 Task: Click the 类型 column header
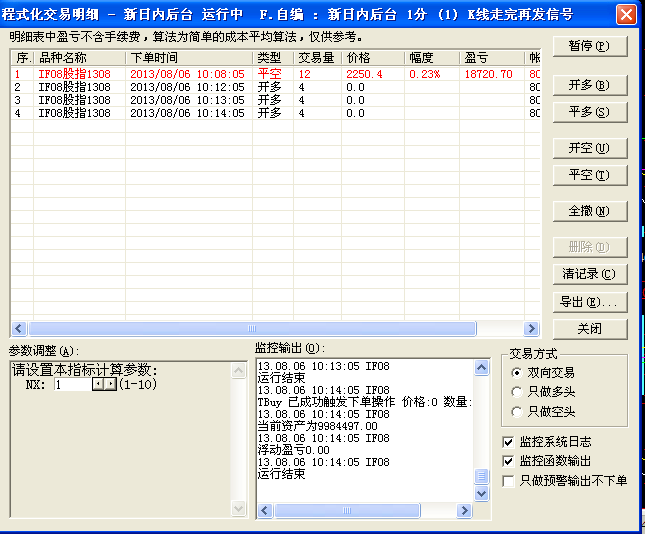[273, 58]
